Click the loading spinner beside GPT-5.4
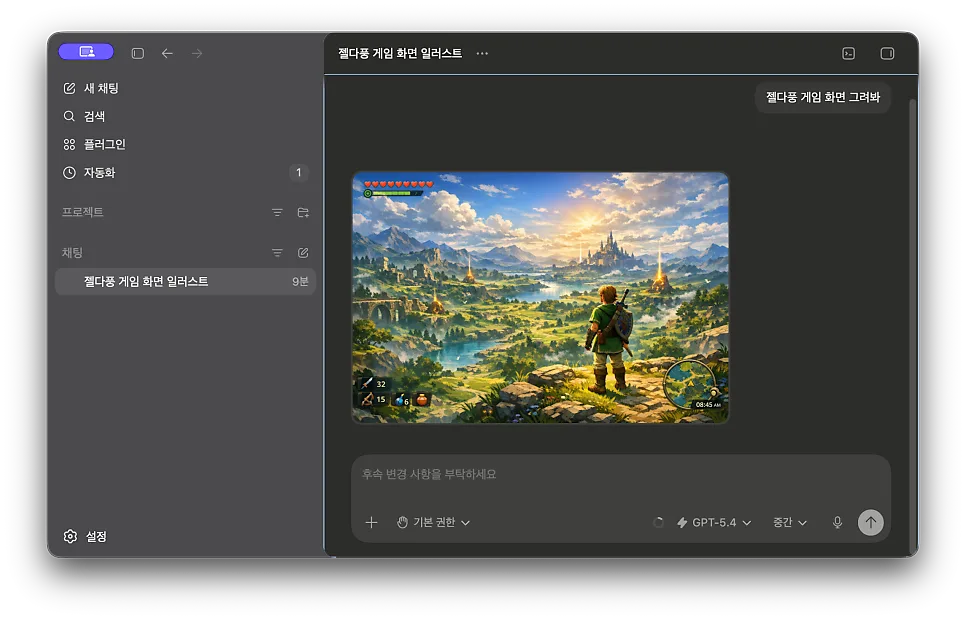 tap(658, 523)
